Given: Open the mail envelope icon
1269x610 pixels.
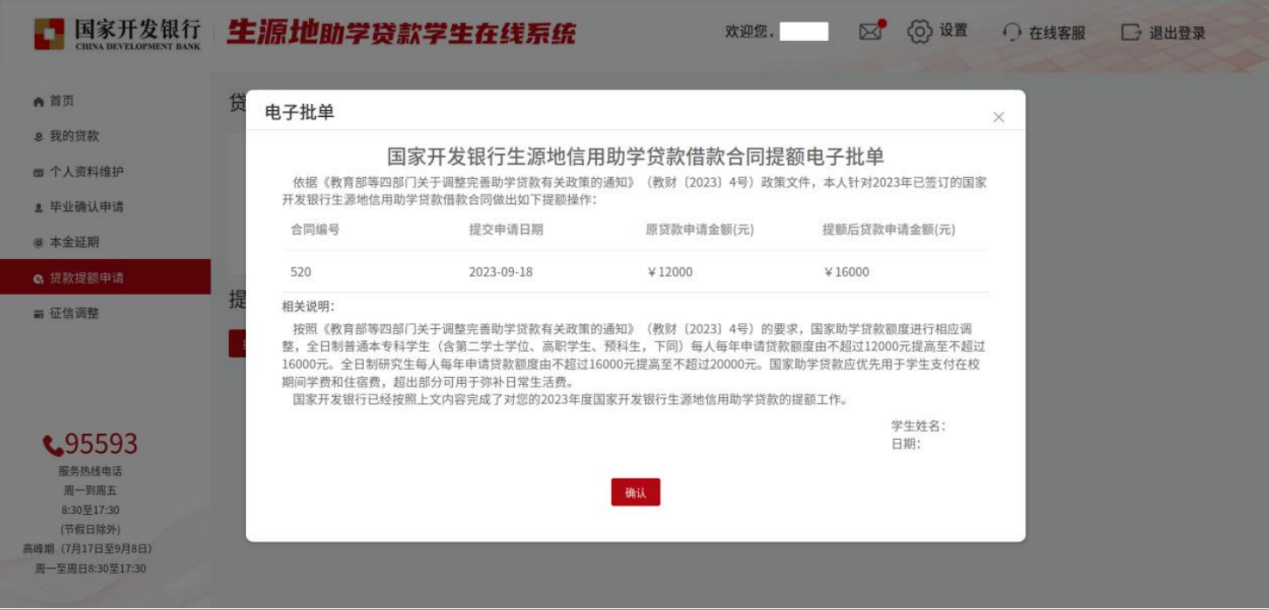Looking at the screenshot, I should pyautogui.click(x=871, y=31).
